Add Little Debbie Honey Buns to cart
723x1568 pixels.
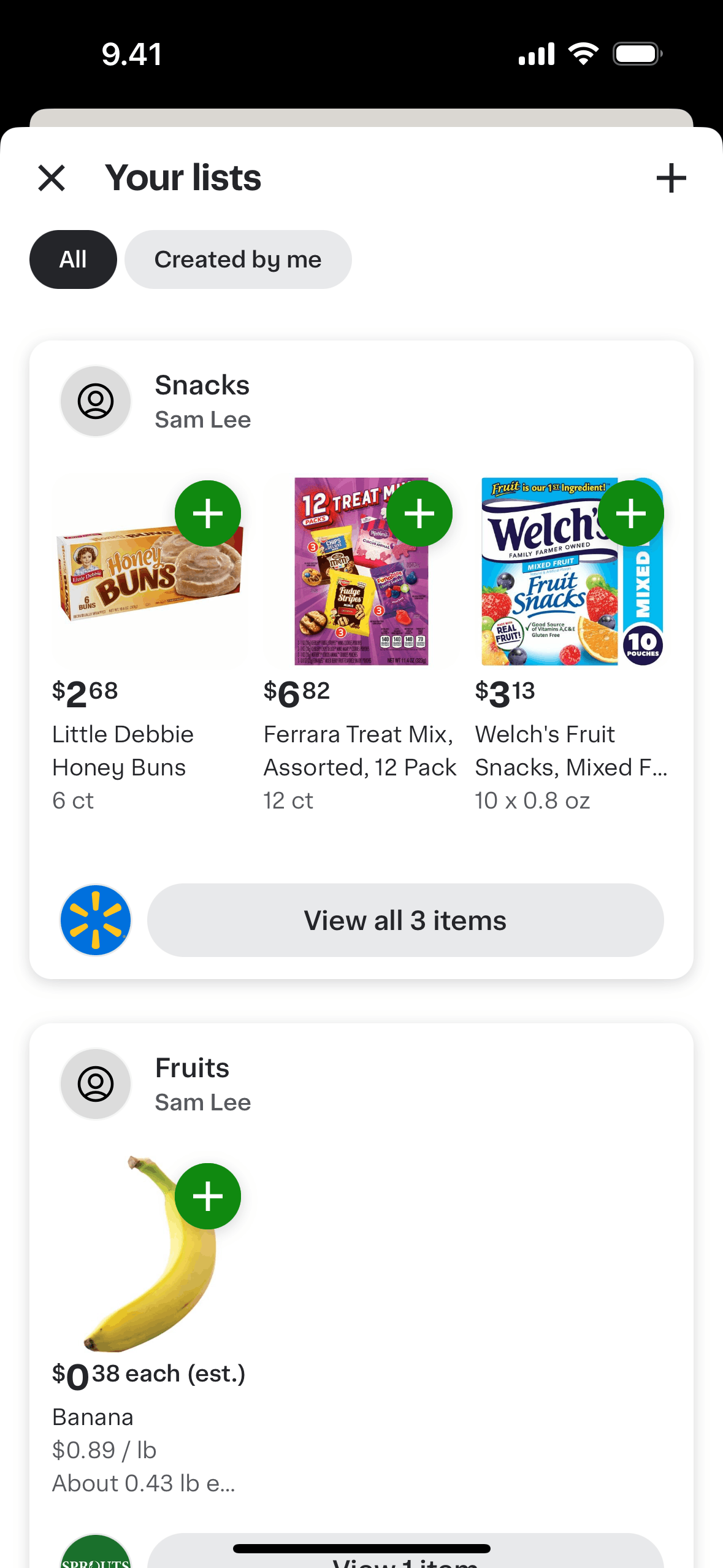point(208,513)
